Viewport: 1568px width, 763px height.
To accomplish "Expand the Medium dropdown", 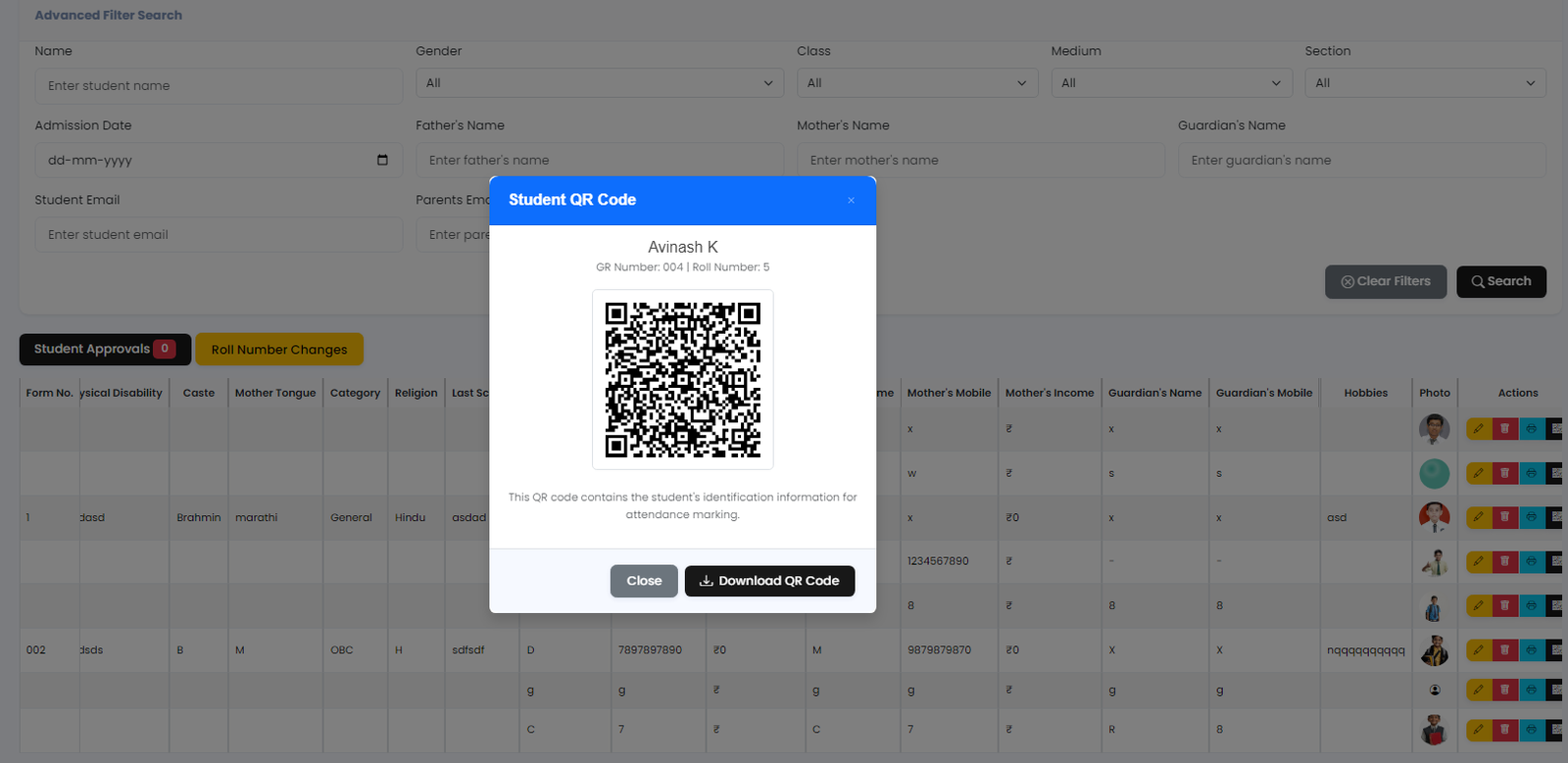I will pos(1171,83).
